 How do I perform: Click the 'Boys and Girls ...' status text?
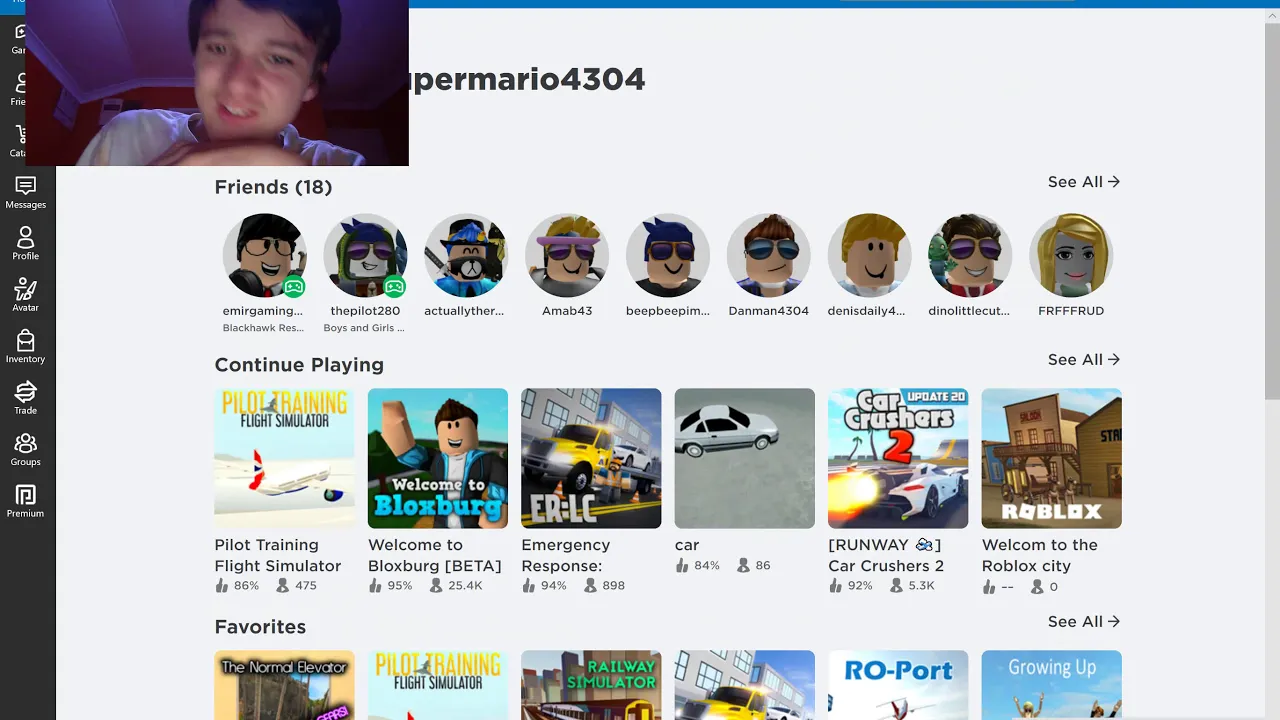364,328
